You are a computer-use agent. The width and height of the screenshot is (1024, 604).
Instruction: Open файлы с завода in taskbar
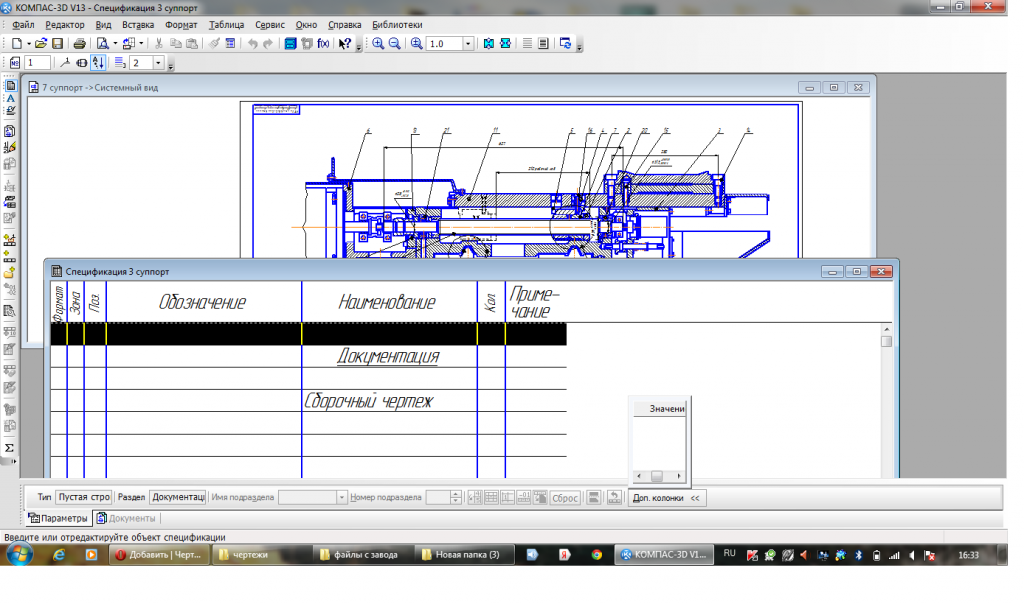tap(365, 554)
